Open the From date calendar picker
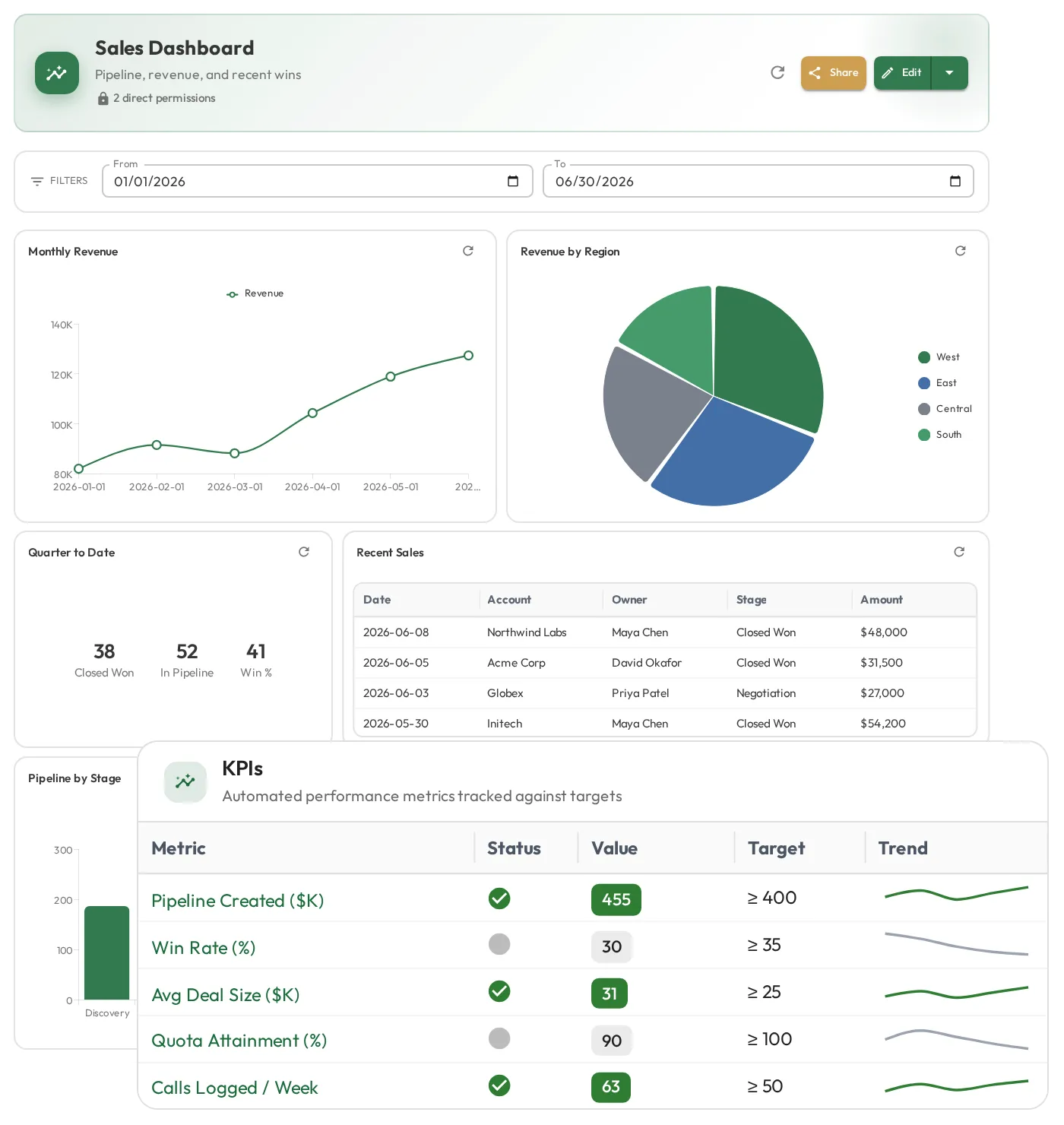The height and width of the screenshot is (1125, 1064). 513,181
